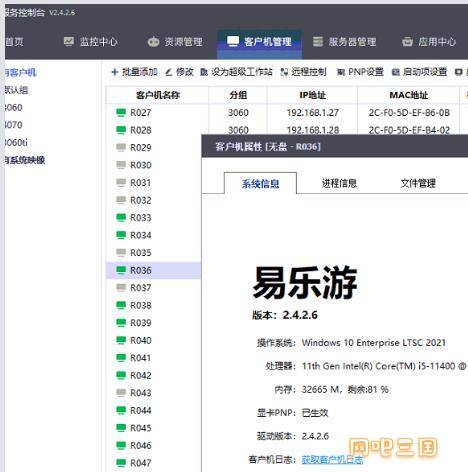Select 所有系统映像 in sidebar
The image size is (468, 472).
(x=25, y=160)
